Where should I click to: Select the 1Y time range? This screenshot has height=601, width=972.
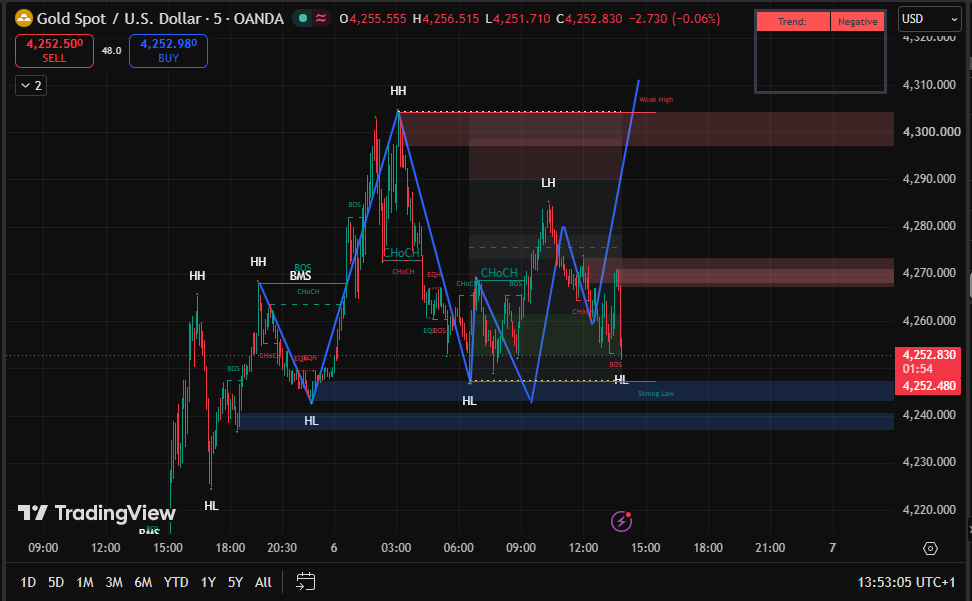pyautogui.click(x=208, y=582)
